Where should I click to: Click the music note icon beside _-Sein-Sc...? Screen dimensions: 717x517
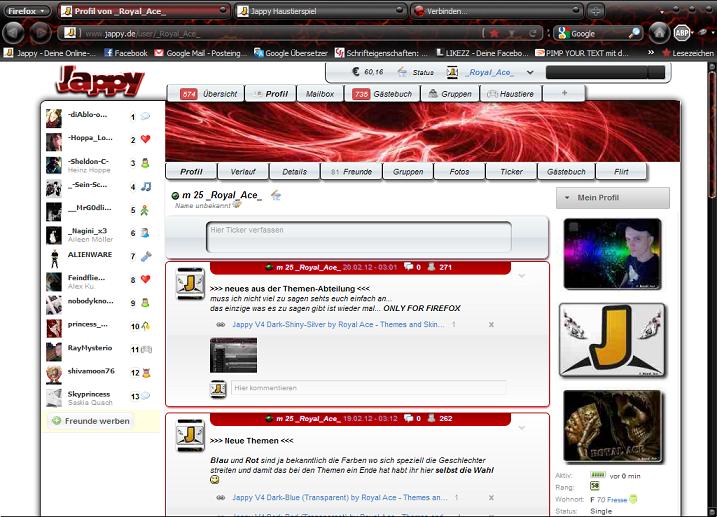tap(146, 186)
